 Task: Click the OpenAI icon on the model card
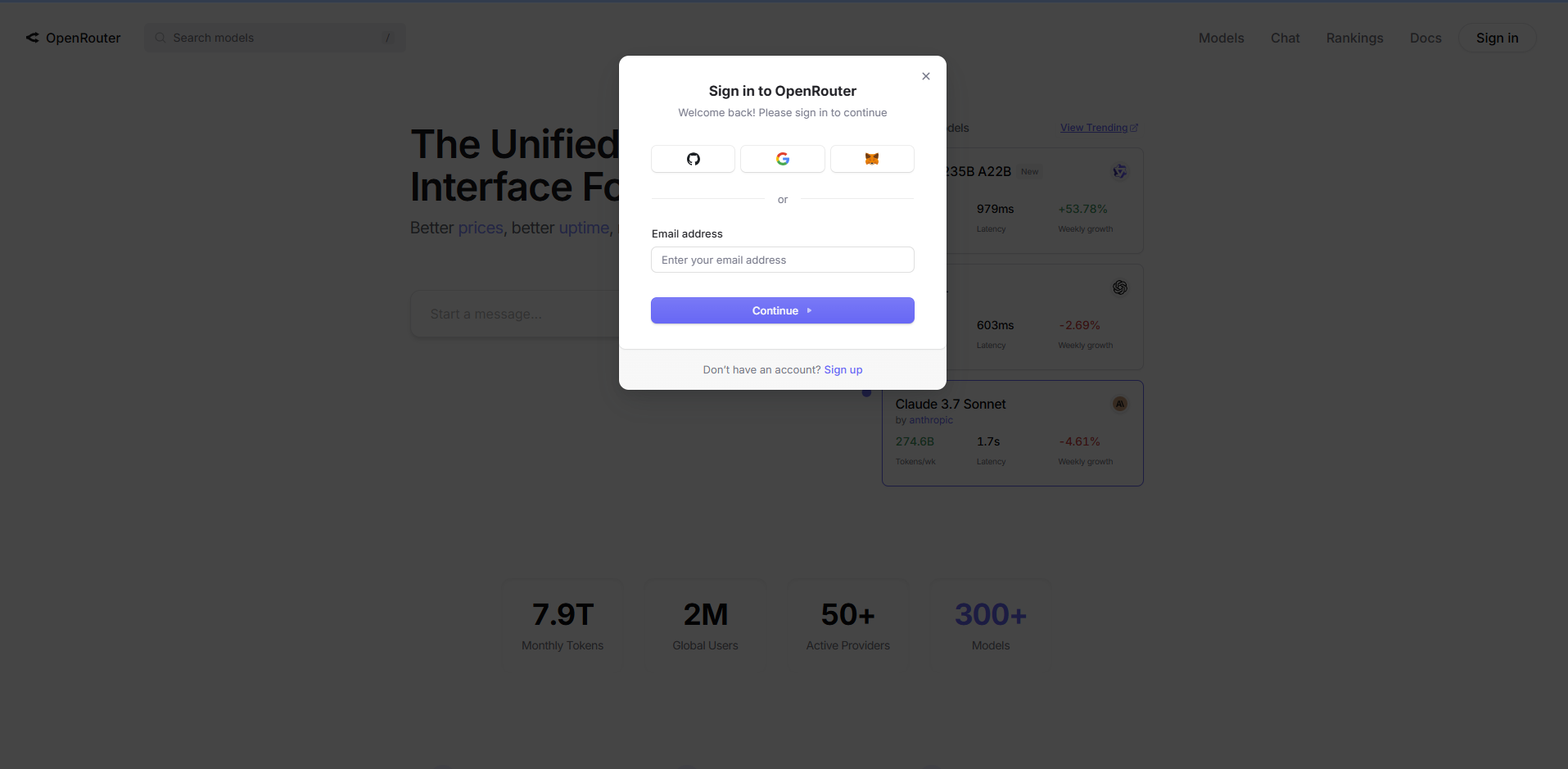tap(1119, 287)
